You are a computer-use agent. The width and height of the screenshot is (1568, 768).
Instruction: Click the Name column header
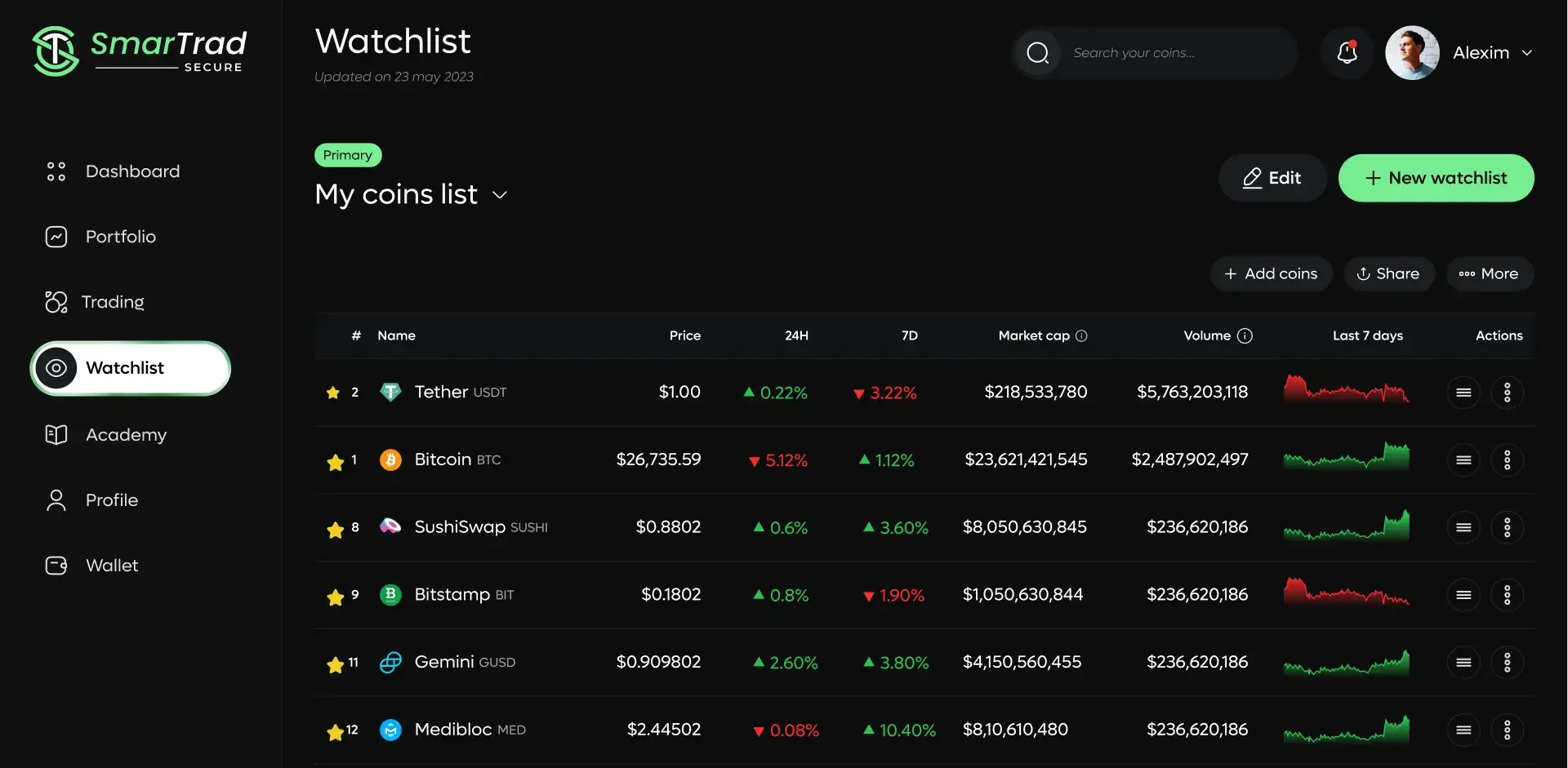[x=396, y=336]
